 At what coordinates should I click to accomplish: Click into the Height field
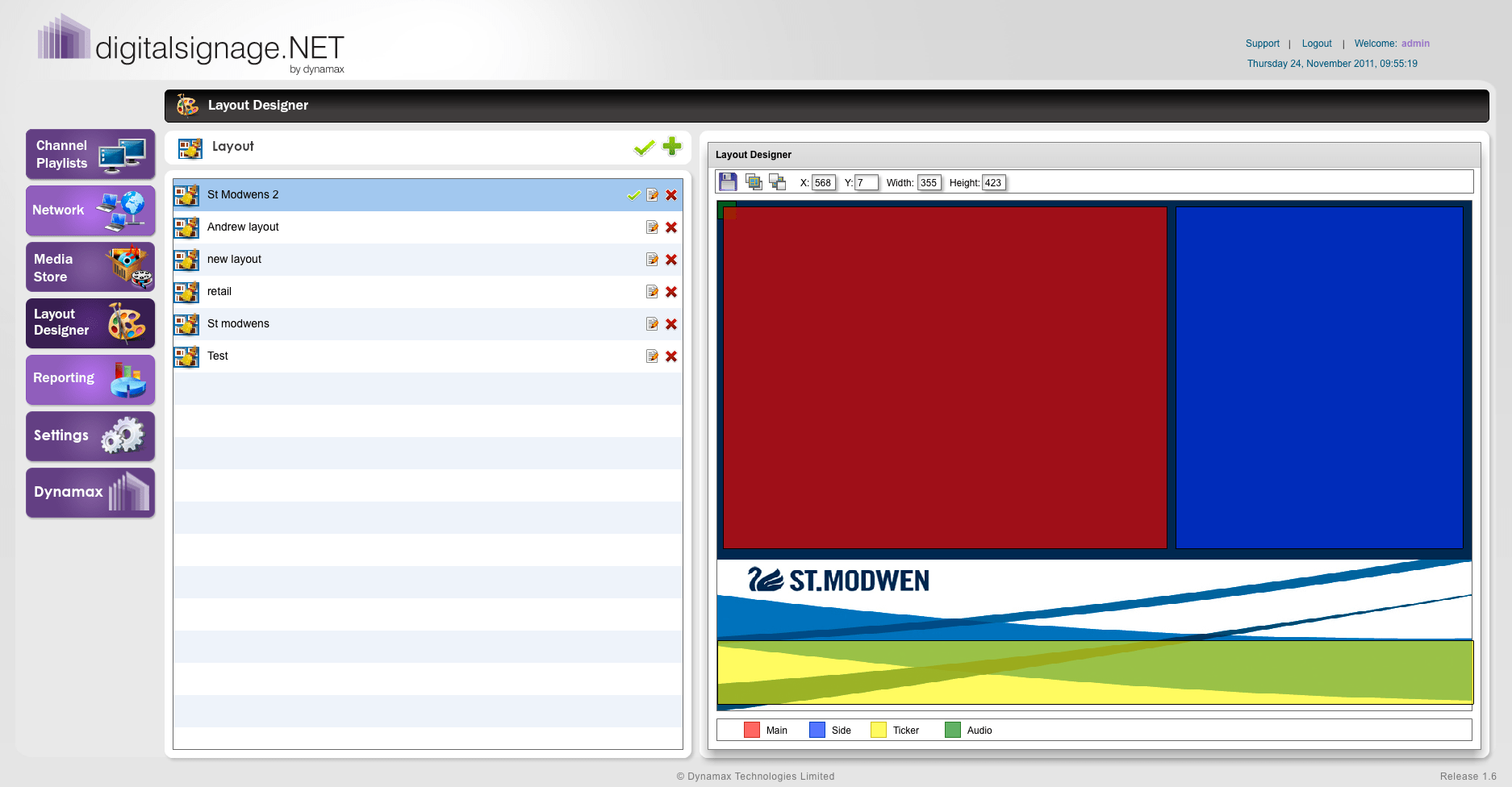tap(994, 183)
